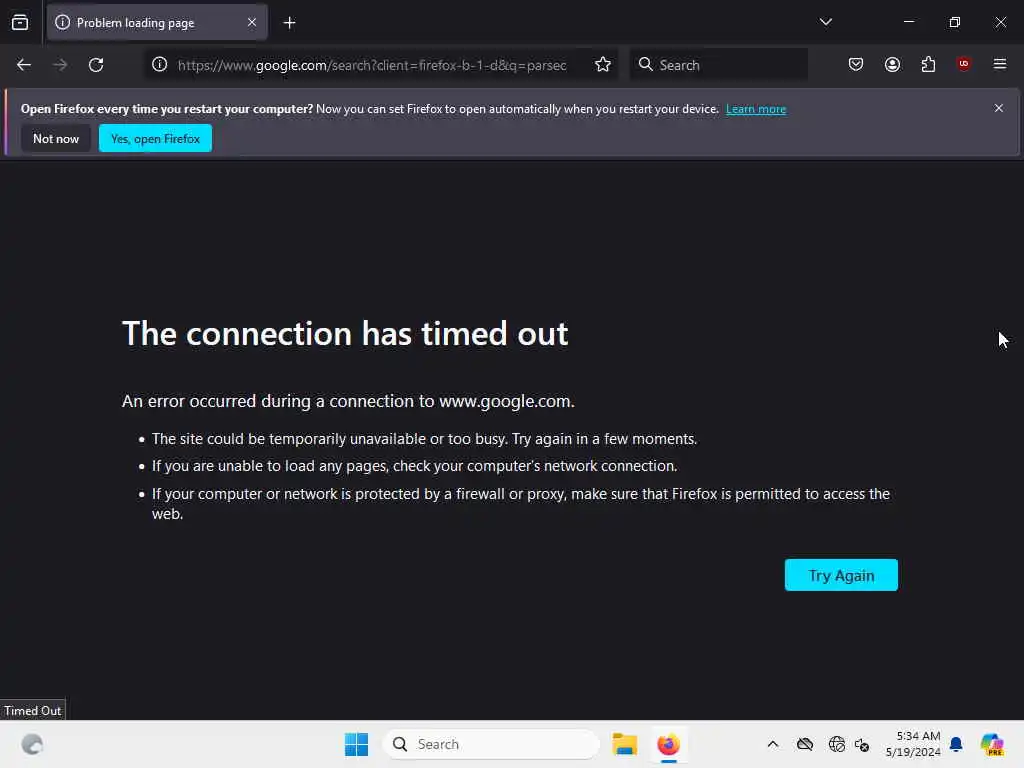The image size is (1024, 768).
Task: Open notifications bell icon
Action: [956, 744]
